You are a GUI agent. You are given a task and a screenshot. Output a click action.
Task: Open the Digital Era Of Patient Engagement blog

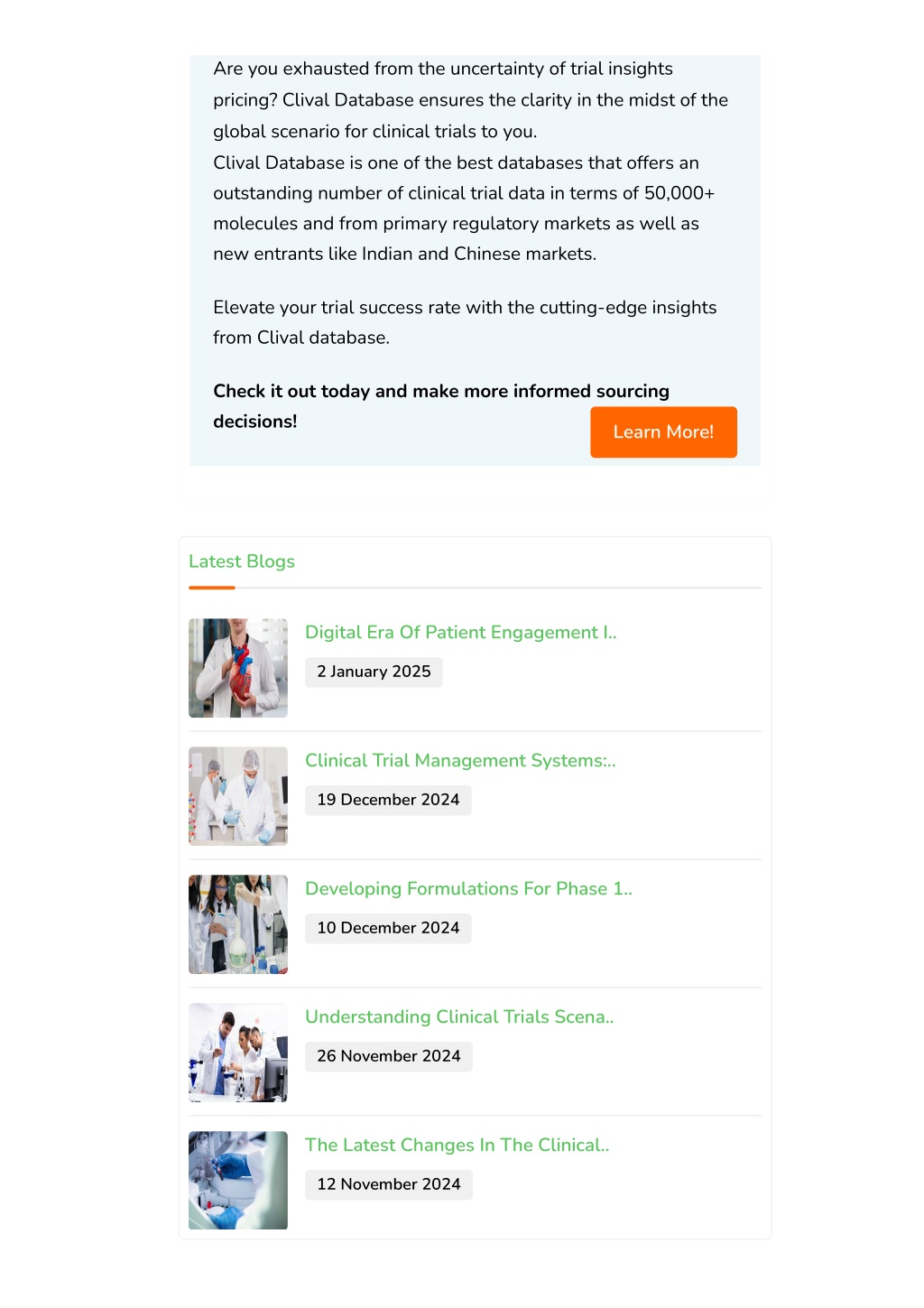coord(460,632)
